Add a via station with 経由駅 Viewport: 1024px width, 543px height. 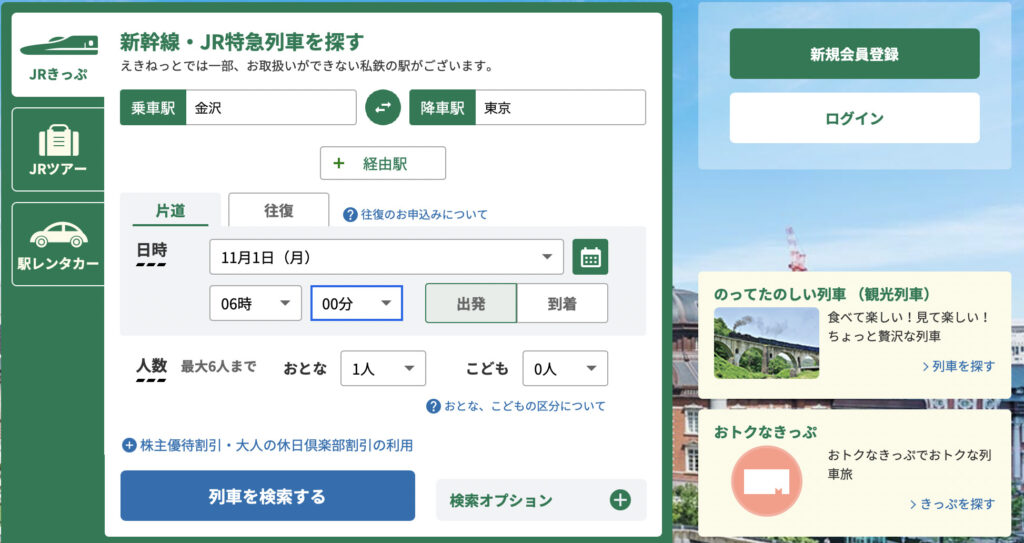coord(383,163)
